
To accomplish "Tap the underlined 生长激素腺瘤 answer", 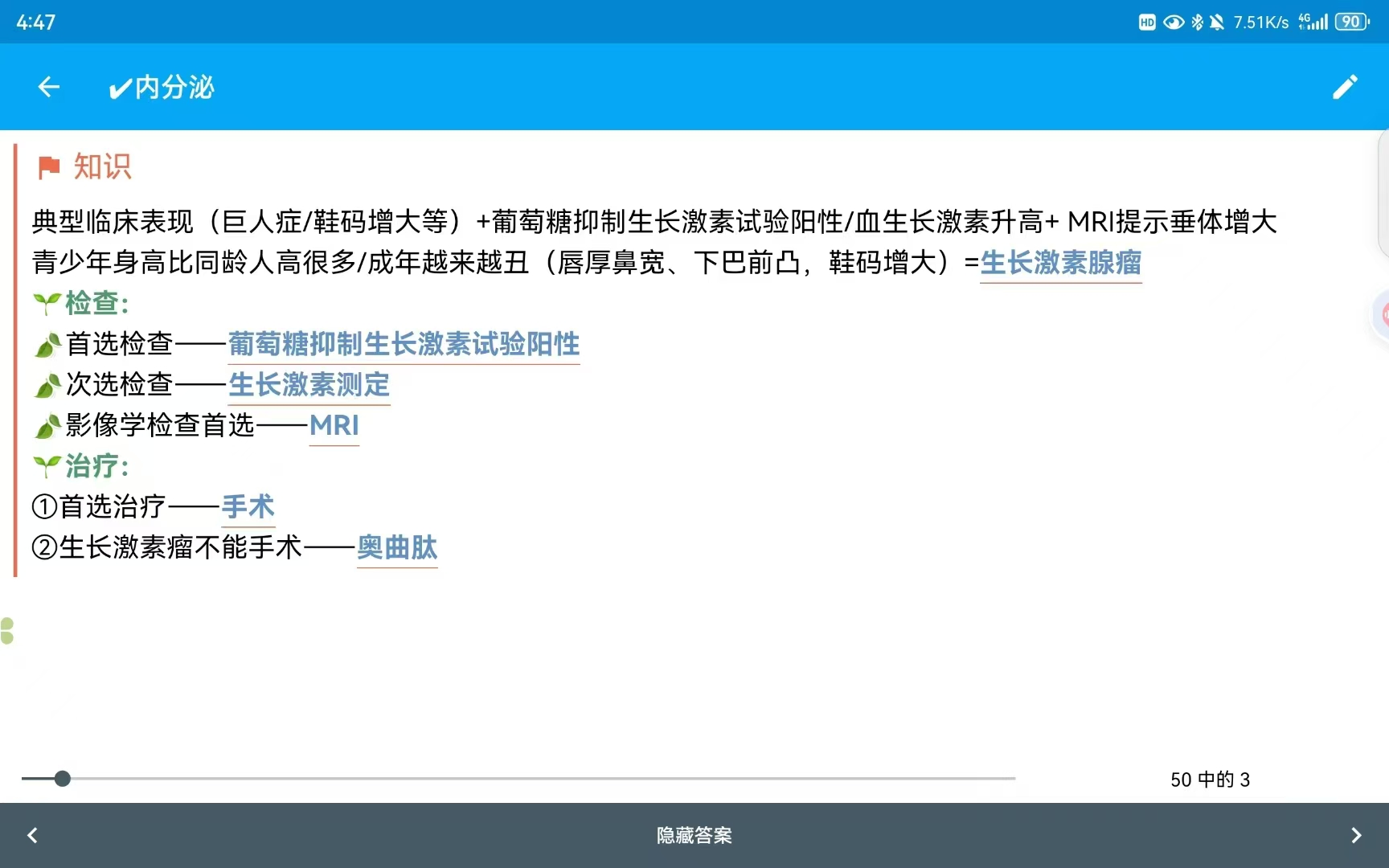I will [x=1060, y=263].
